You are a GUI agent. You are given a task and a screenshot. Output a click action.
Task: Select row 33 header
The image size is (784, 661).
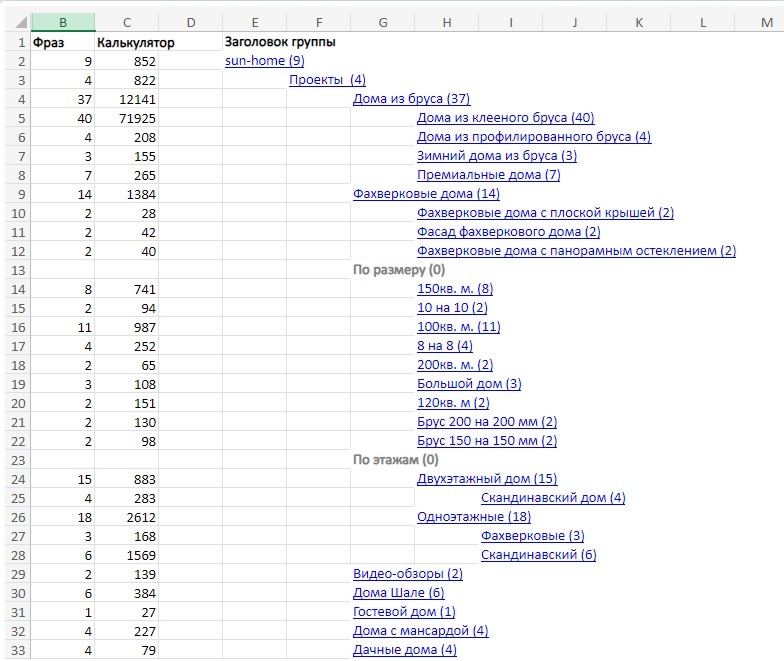click(18, 650)
